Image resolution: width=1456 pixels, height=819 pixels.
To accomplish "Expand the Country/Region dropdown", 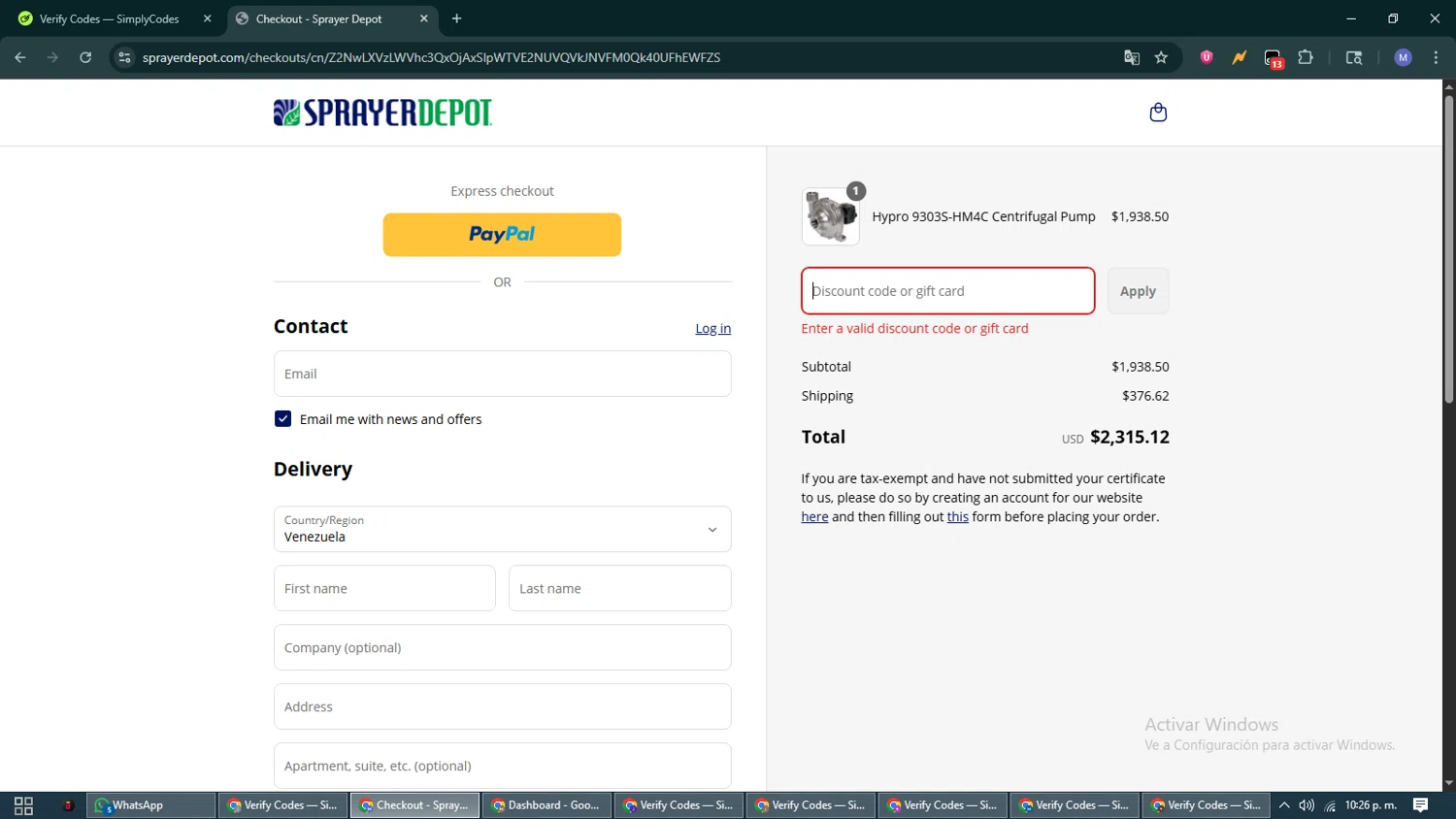I will [502, 529].
